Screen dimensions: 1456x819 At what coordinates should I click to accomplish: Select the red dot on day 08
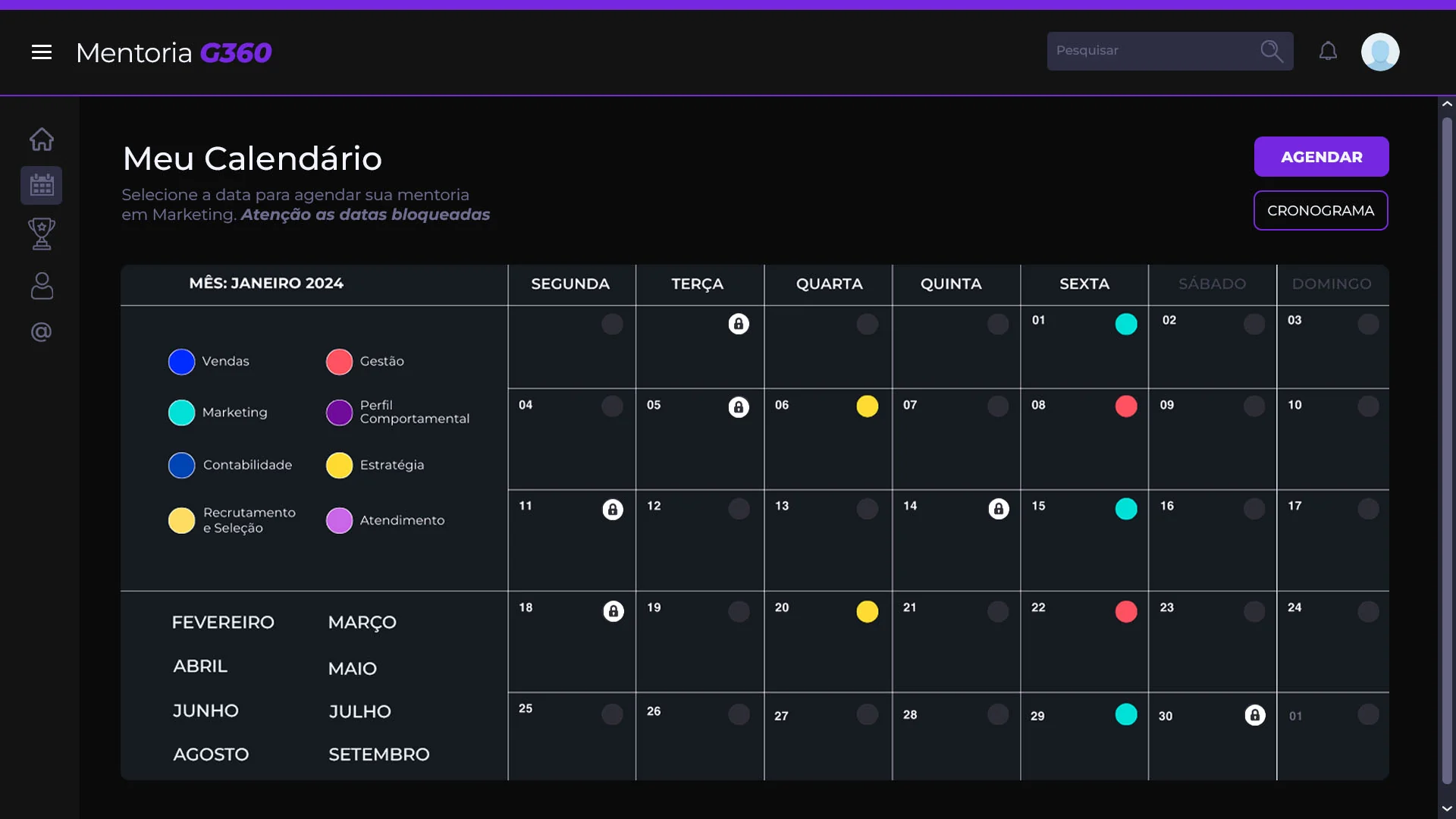(x=1126, y=406)
